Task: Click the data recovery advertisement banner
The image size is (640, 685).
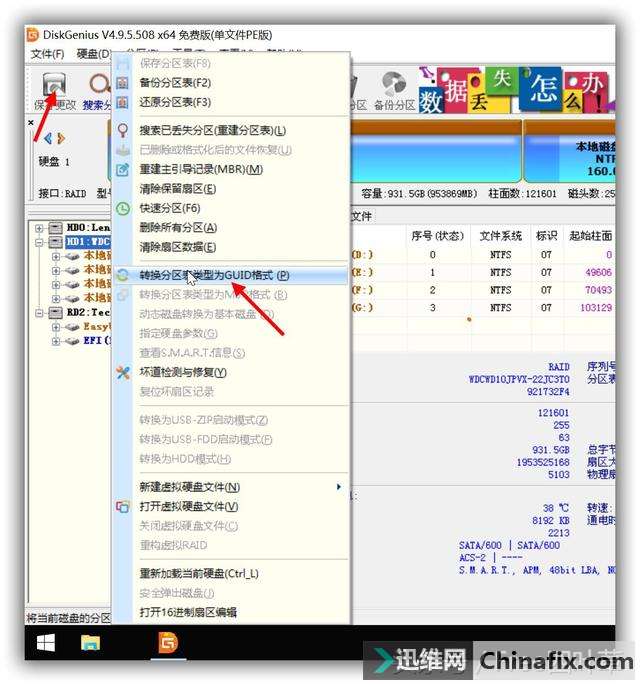Action: (x=516, y=90)
